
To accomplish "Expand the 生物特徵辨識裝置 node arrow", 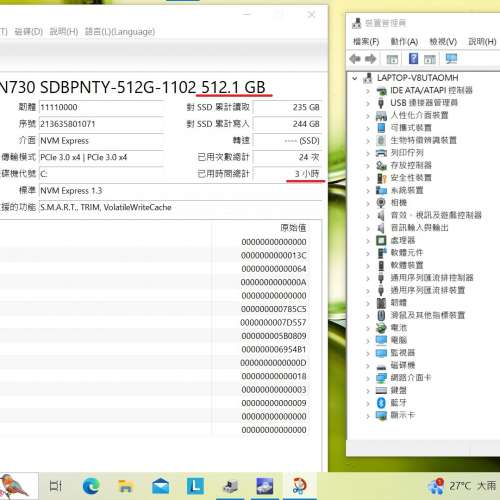I will pyautogui.click(x=368, y=141).
